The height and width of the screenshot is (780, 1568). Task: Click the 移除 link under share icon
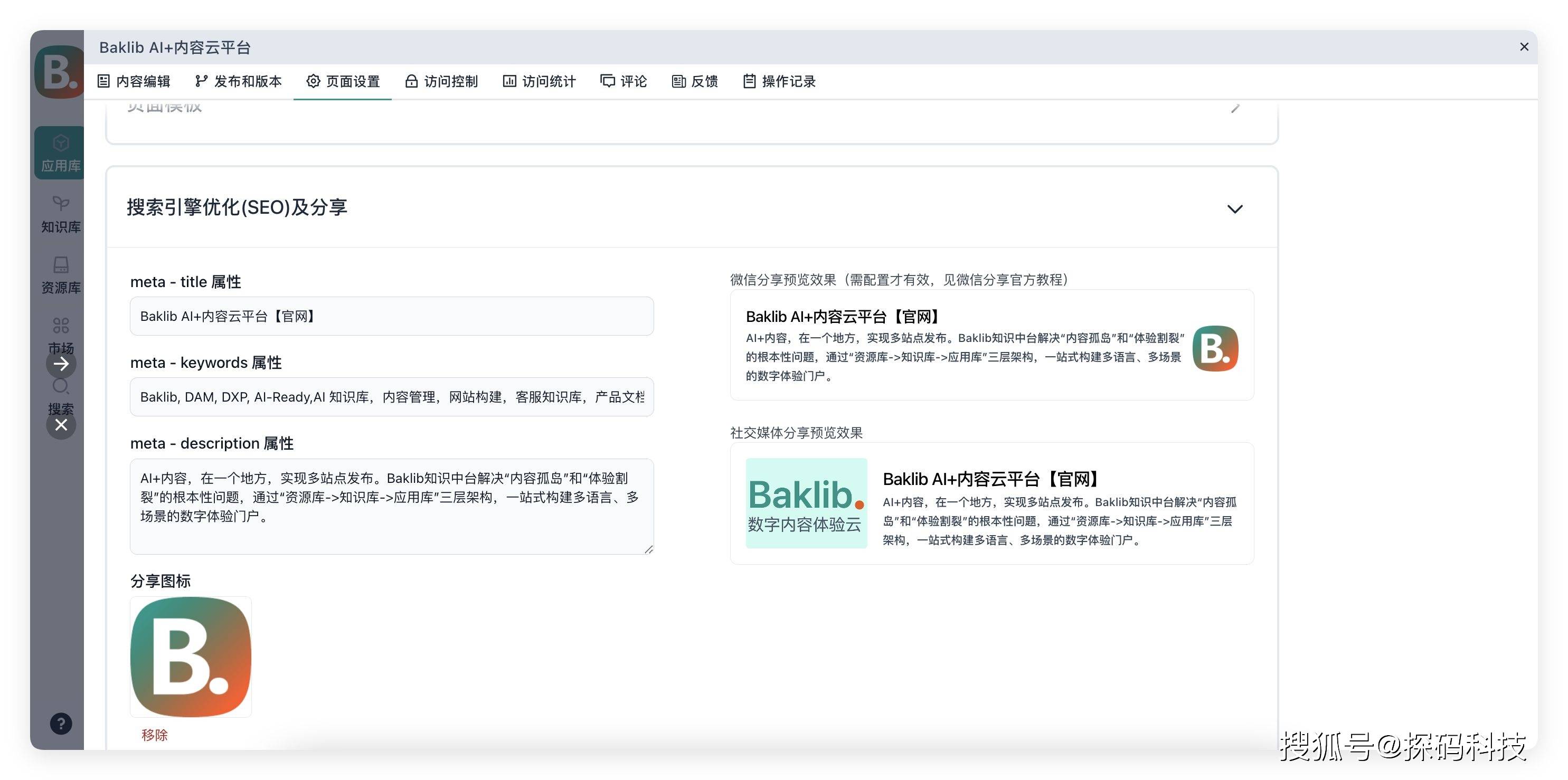coord(154,735)
